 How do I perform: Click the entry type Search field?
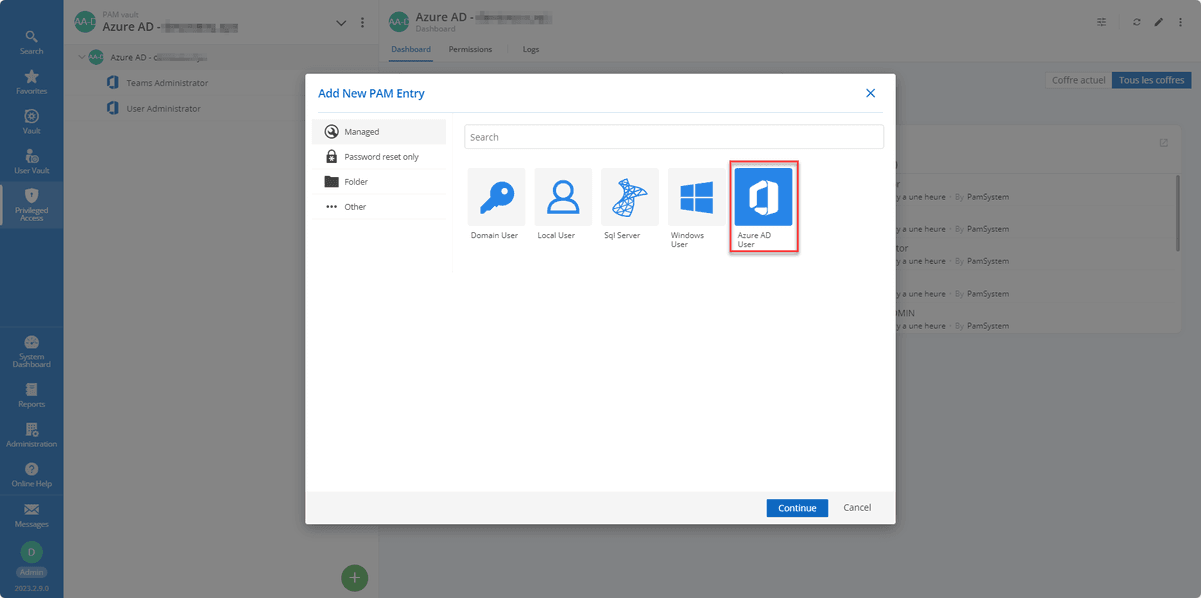pyautogui.click(x=673, y=137)
